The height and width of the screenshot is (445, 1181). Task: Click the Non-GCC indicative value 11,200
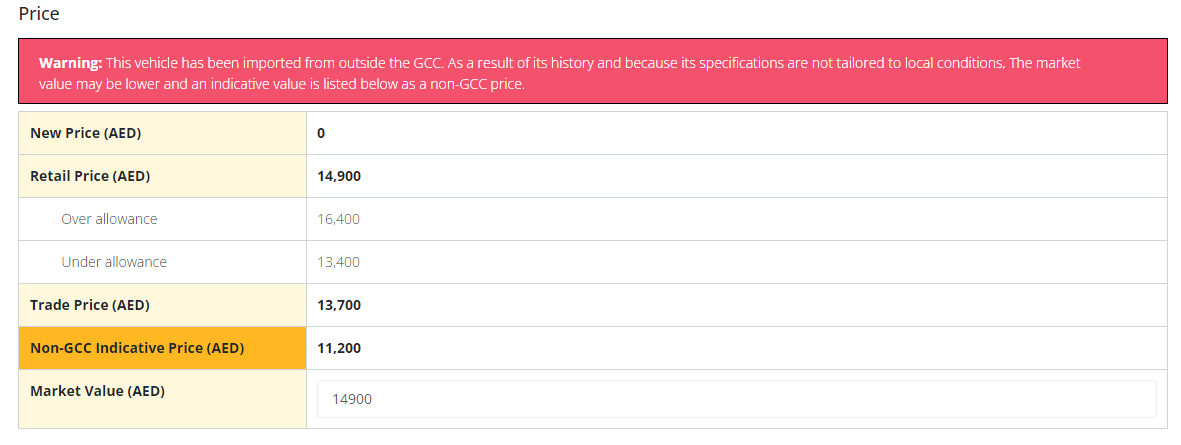[339, 348]
